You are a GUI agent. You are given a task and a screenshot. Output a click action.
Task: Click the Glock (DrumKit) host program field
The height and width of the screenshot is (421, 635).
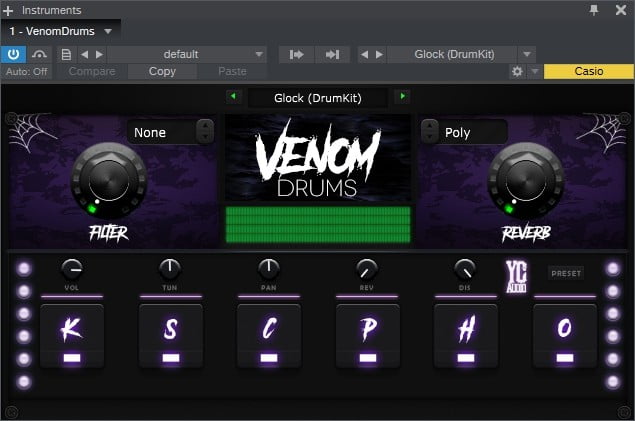pyautogui.click(x=454, y=54)
